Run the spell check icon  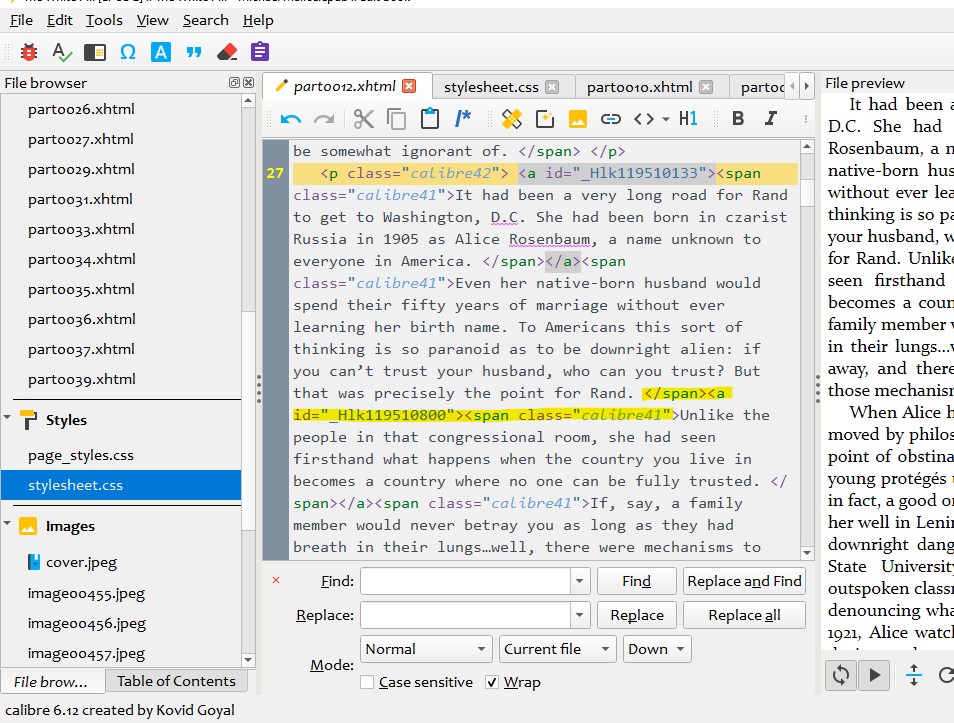61,52
